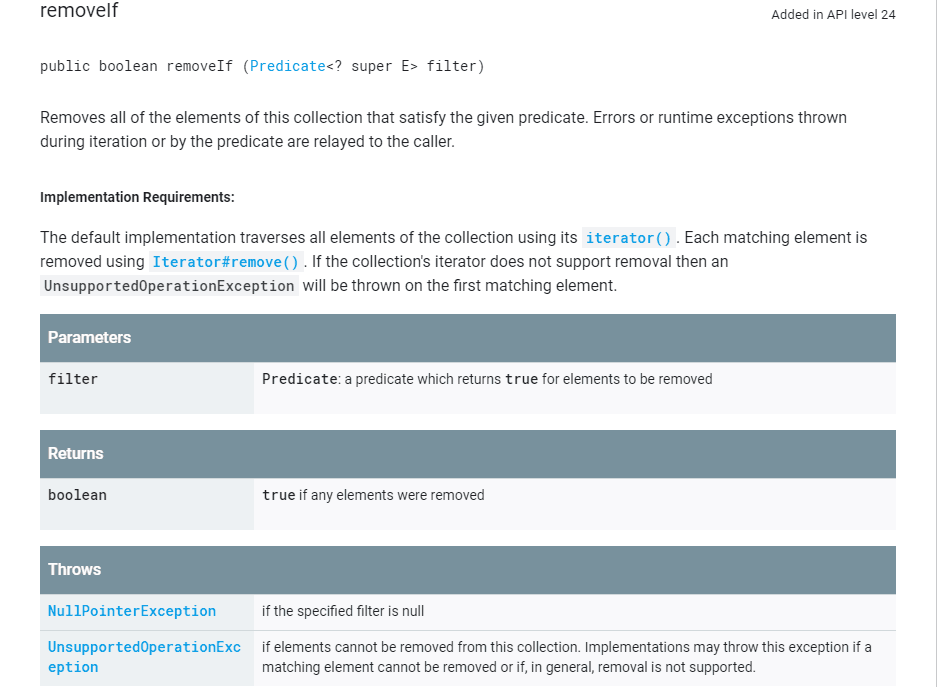Screen dimensions: 937x687
Task: Click the Implementation Requirements heading
Action: [x=137, y=197]
